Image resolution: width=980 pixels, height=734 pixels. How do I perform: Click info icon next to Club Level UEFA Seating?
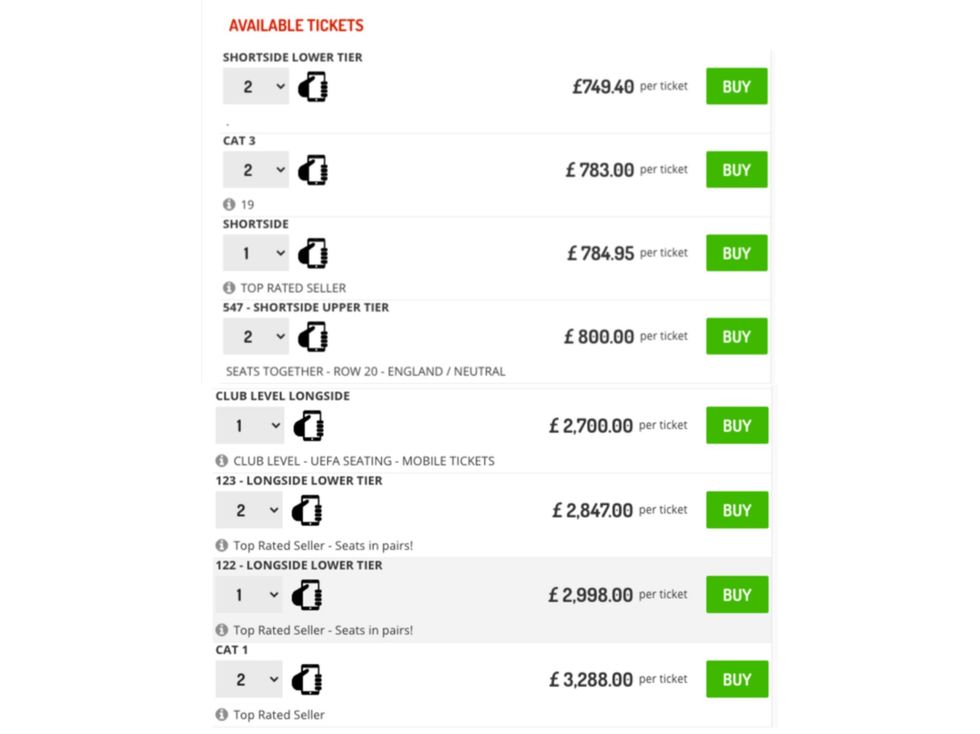[222, 461]
